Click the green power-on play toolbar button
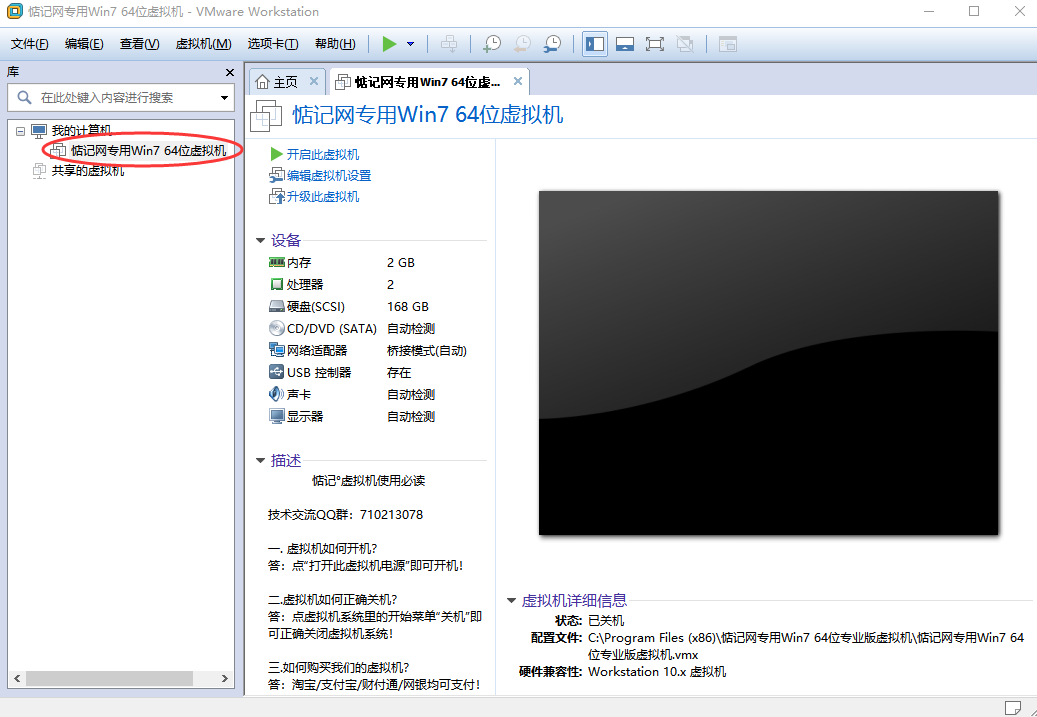1037x717 pixels. [x=390, y=44]
